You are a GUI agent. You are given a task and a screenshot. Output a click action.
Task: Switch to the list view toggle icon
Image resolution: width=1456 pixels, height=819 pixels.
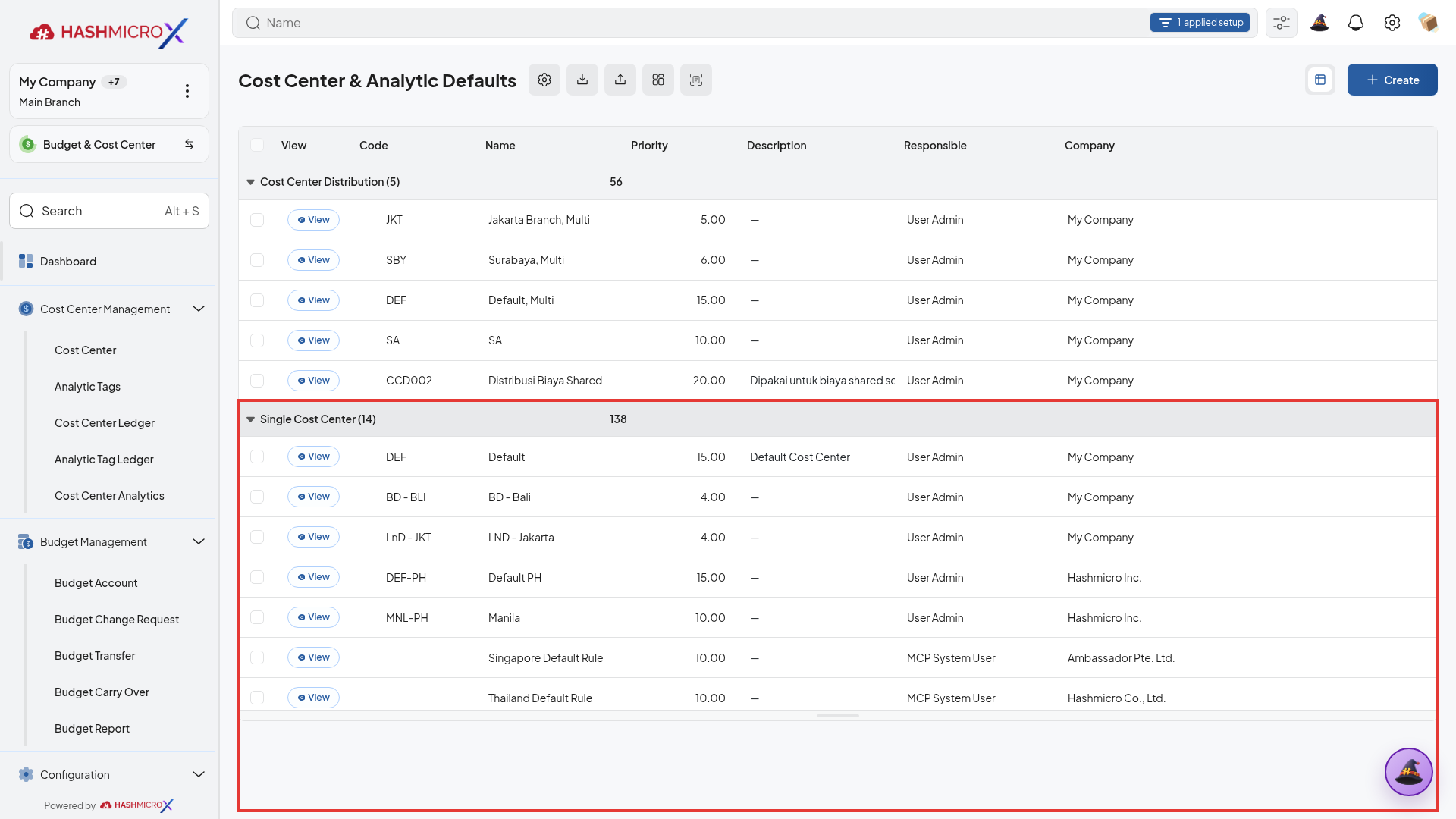[1320, 80]
